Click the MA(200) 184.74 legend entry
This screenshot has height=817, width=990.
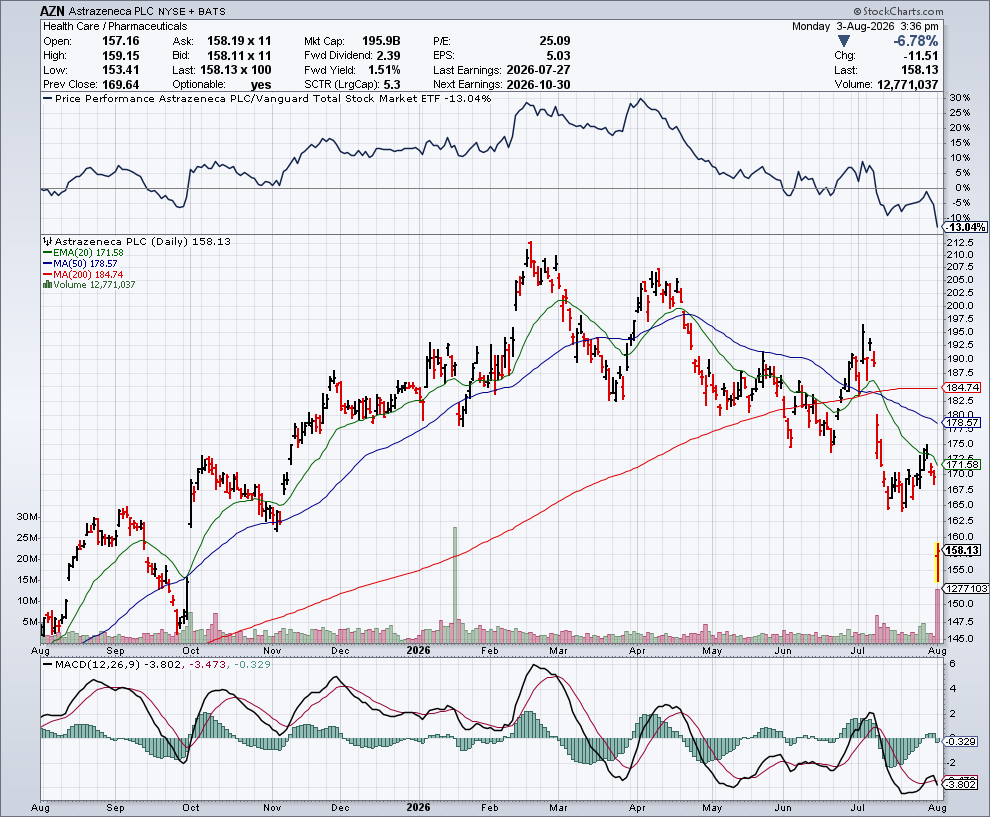click(83, 275)
